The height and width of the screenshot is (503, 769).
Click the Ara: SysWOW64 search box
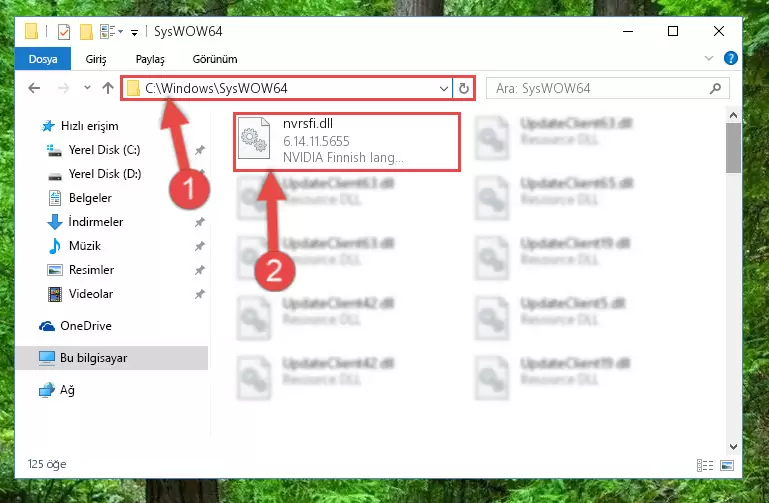607,88
